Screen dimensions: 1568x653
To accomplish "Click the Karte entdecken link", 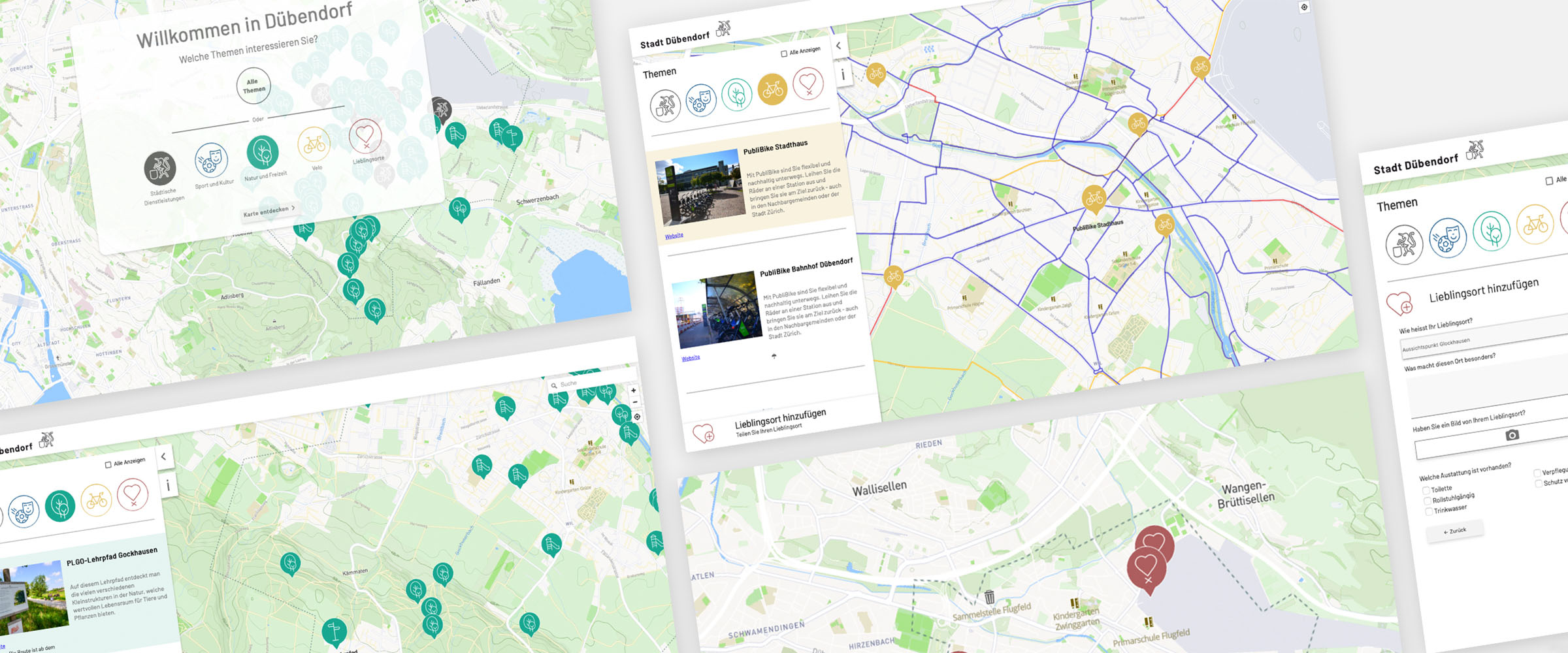I will (269, 212).
